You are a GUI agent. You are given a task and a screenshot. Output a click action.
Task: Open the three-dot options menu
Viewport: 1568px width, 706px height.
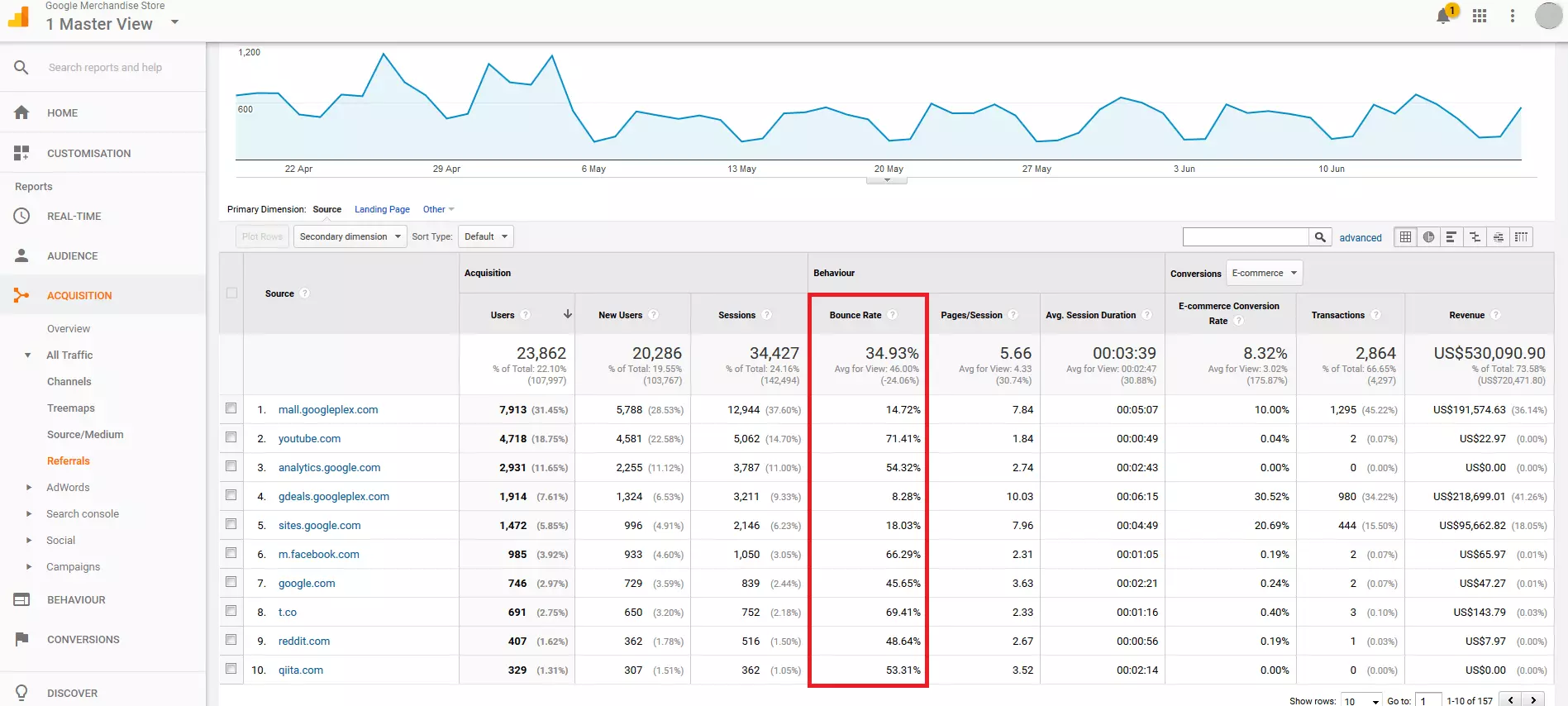(1513, 16)
